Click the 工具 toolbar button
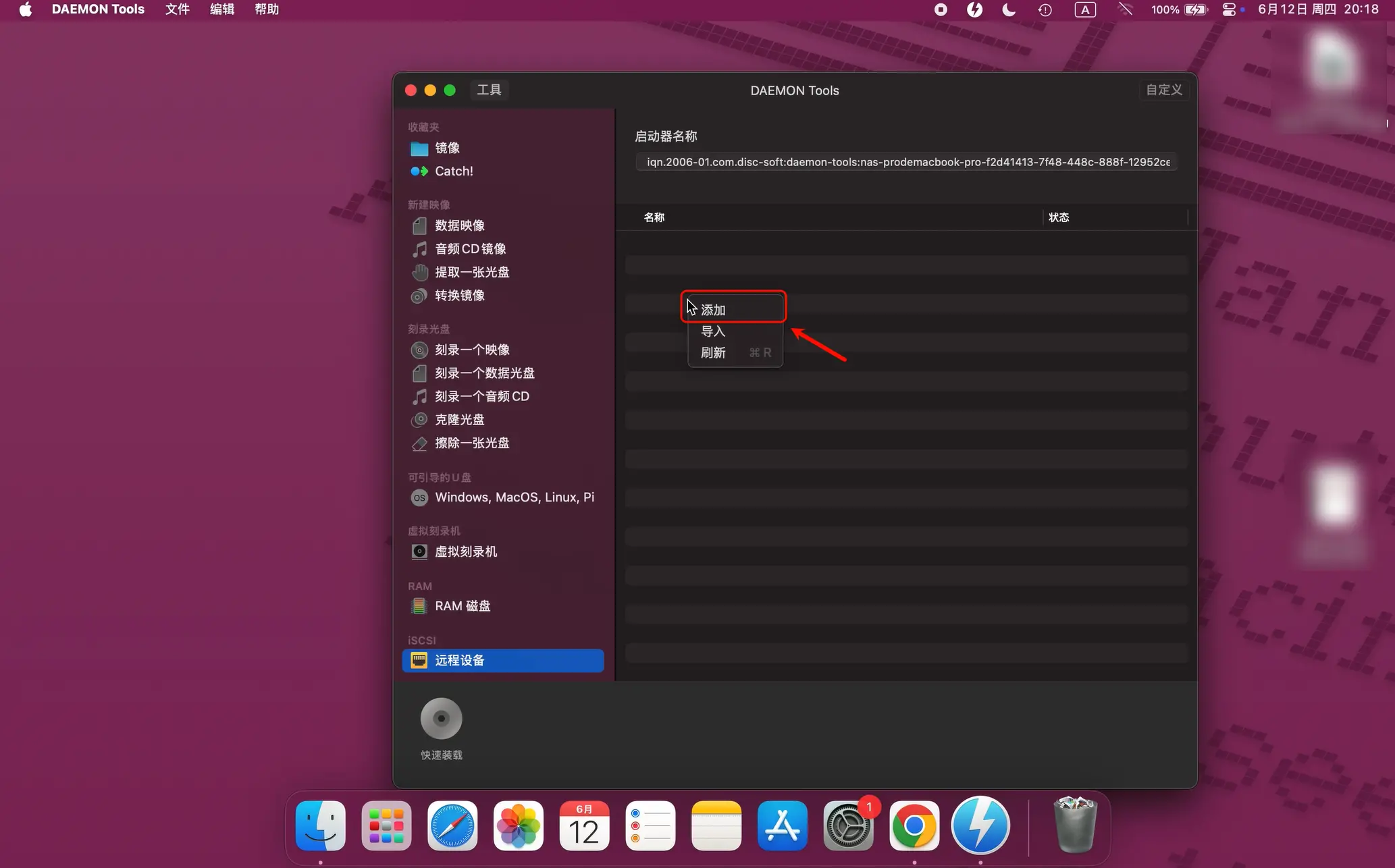The image size is (1395, 868). [489, 90]
